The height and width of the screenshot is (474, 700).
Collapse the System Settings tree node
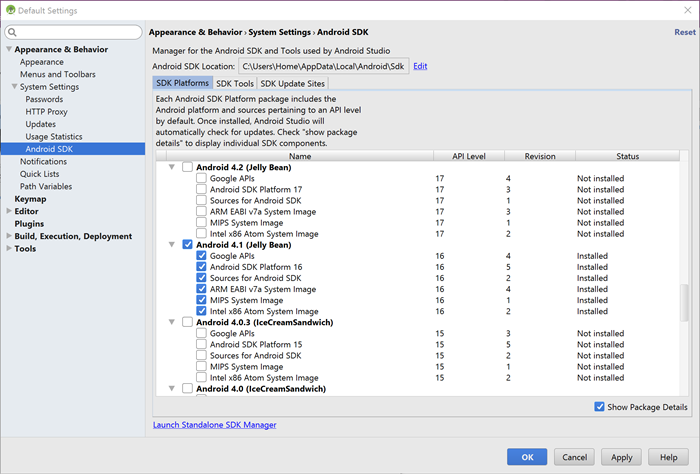pos(15,87)
